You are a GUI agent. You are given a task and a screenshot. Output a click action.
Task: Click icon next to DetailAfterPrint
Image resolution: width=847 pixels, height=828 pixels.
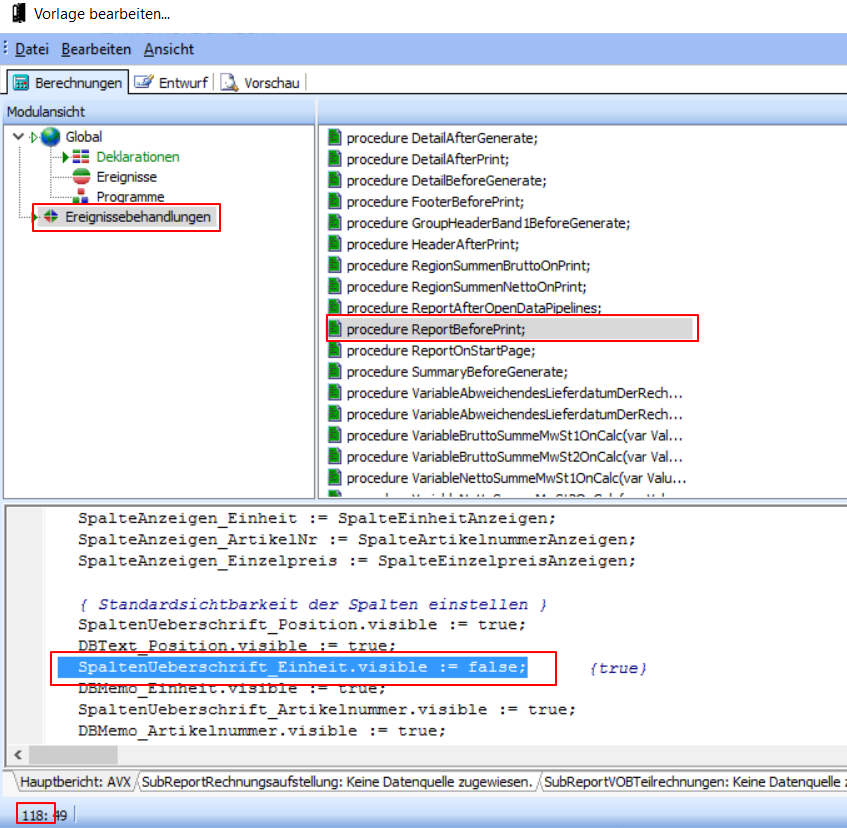[x=335, y=159]
